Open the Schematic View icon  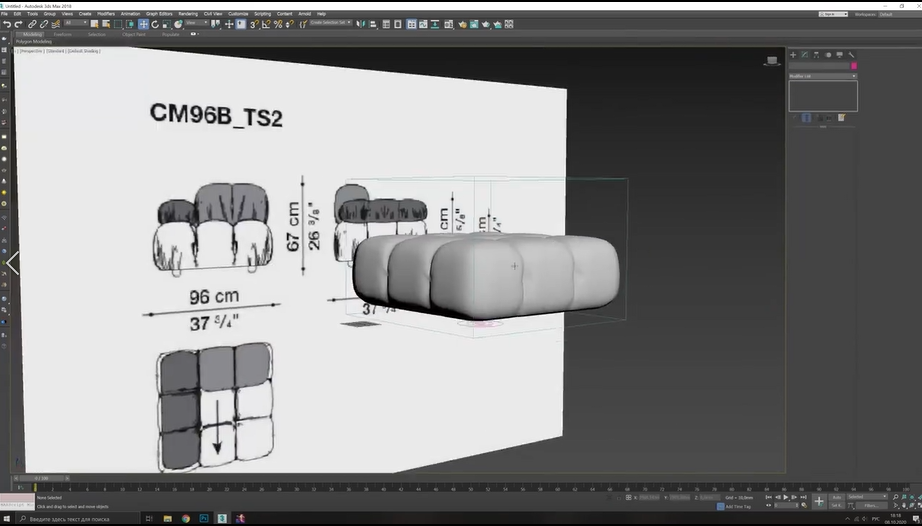pos(436,24)
